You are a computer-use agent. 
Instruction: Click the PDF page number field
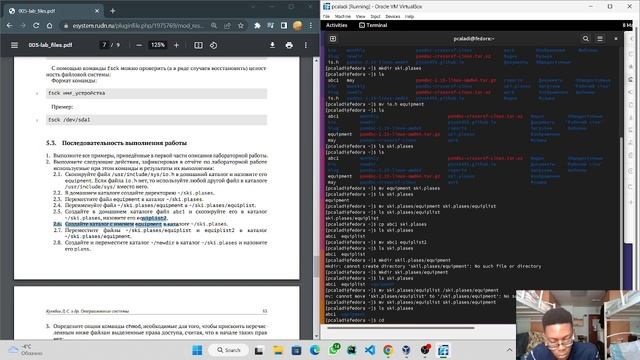pos(104,45)
